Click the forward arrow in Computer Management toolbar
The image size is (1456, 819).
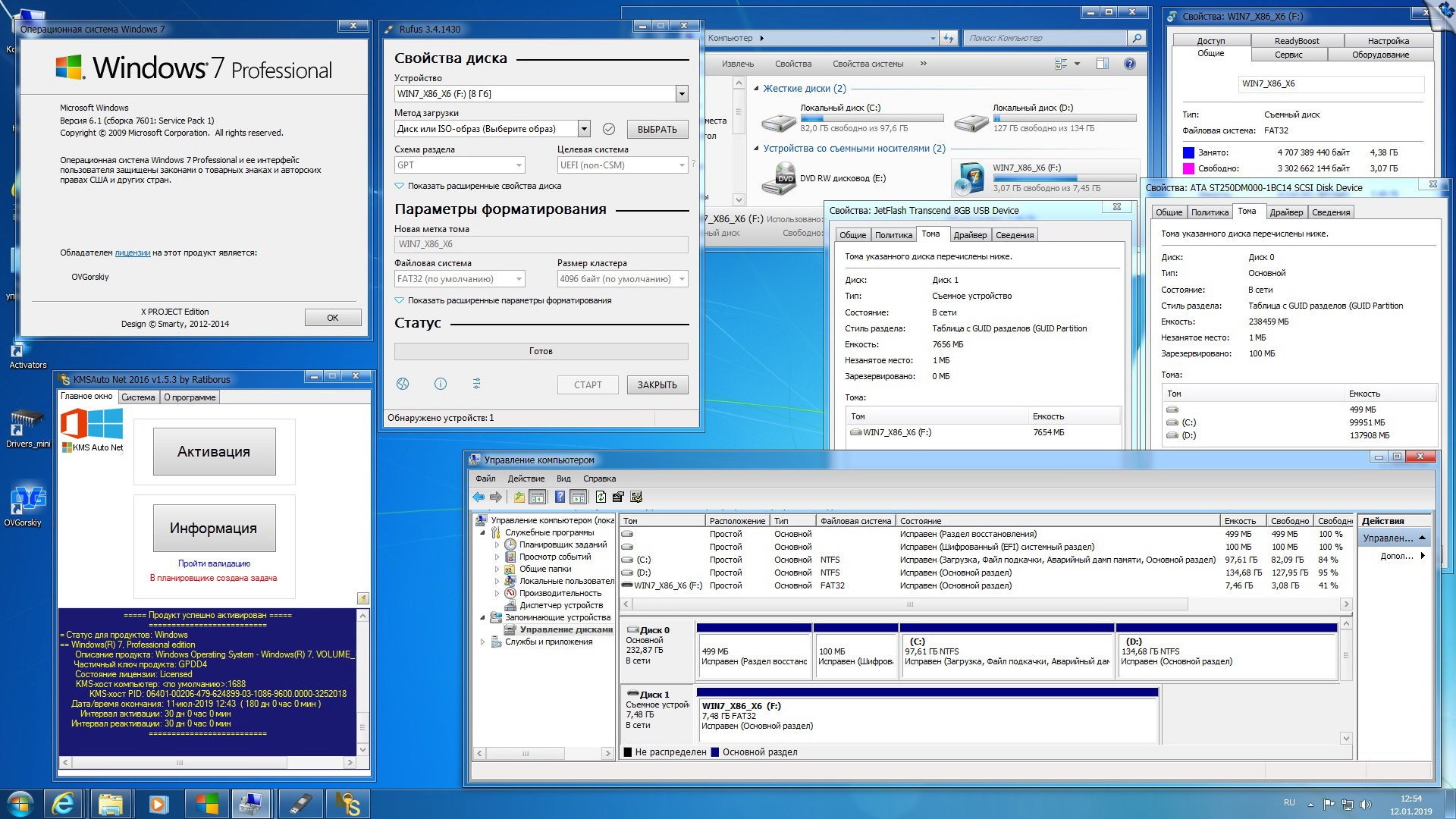click(496, 497)
